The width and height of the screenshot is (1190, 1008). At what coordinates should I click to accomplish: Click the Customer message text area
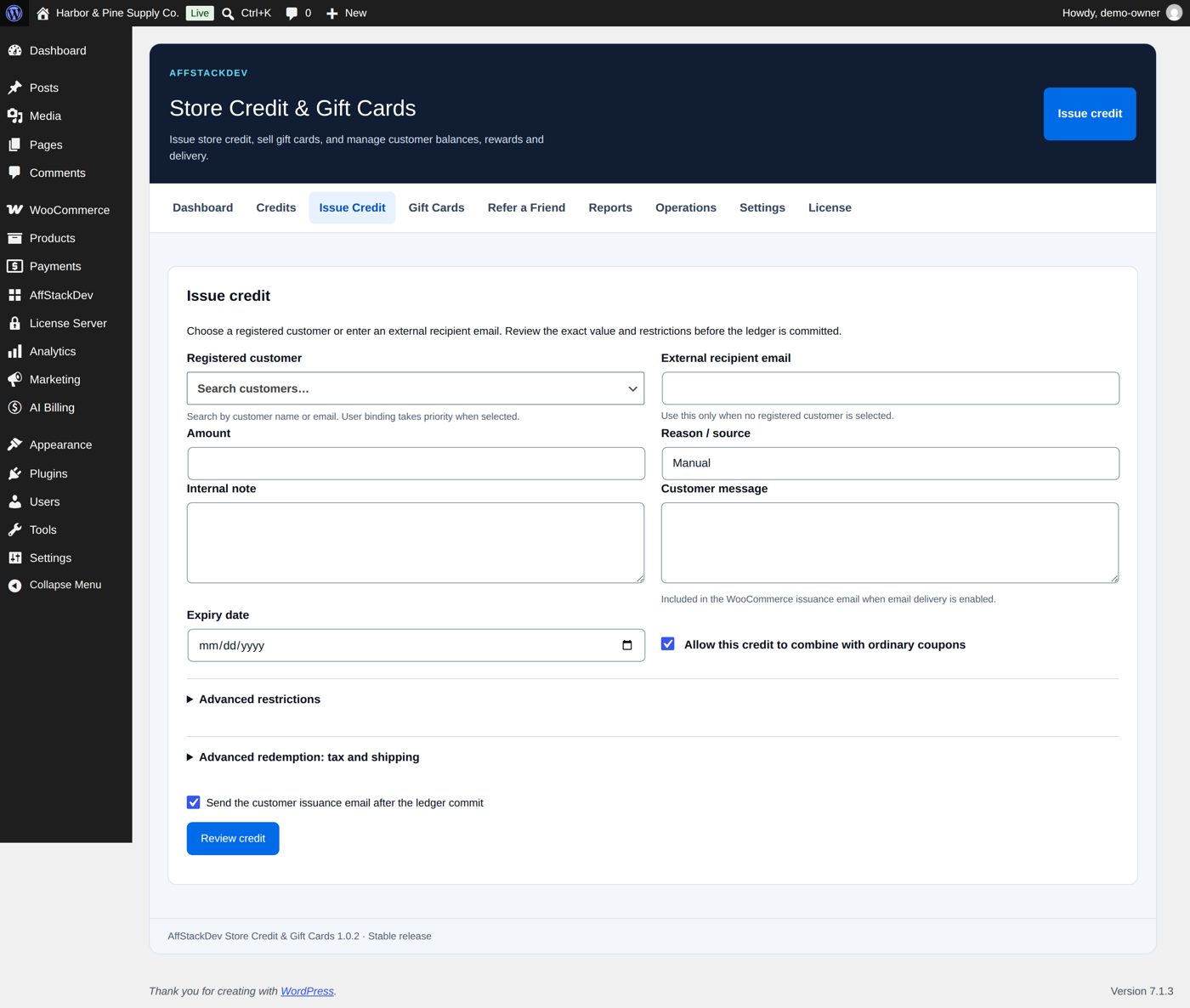tap(890, 543)
